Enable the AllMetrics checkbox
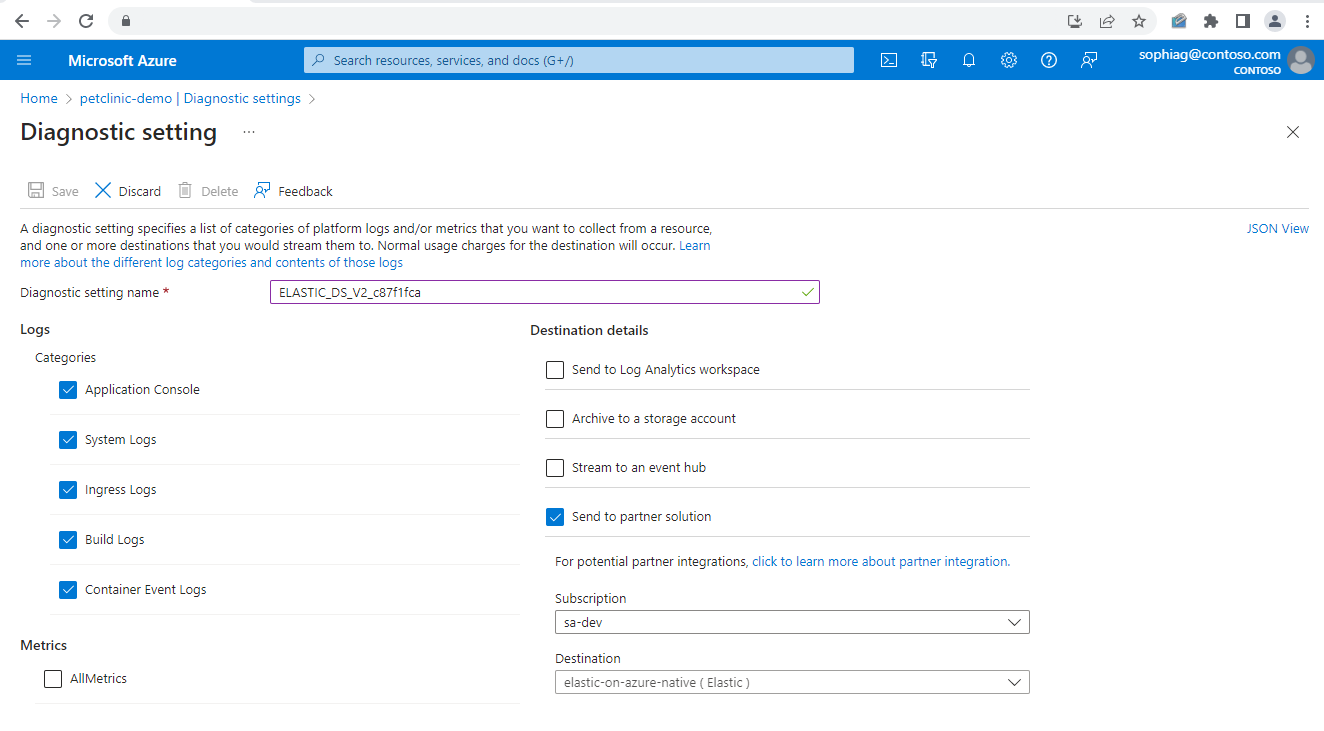This screenshot has height=731, width=1324. point(53,679)
